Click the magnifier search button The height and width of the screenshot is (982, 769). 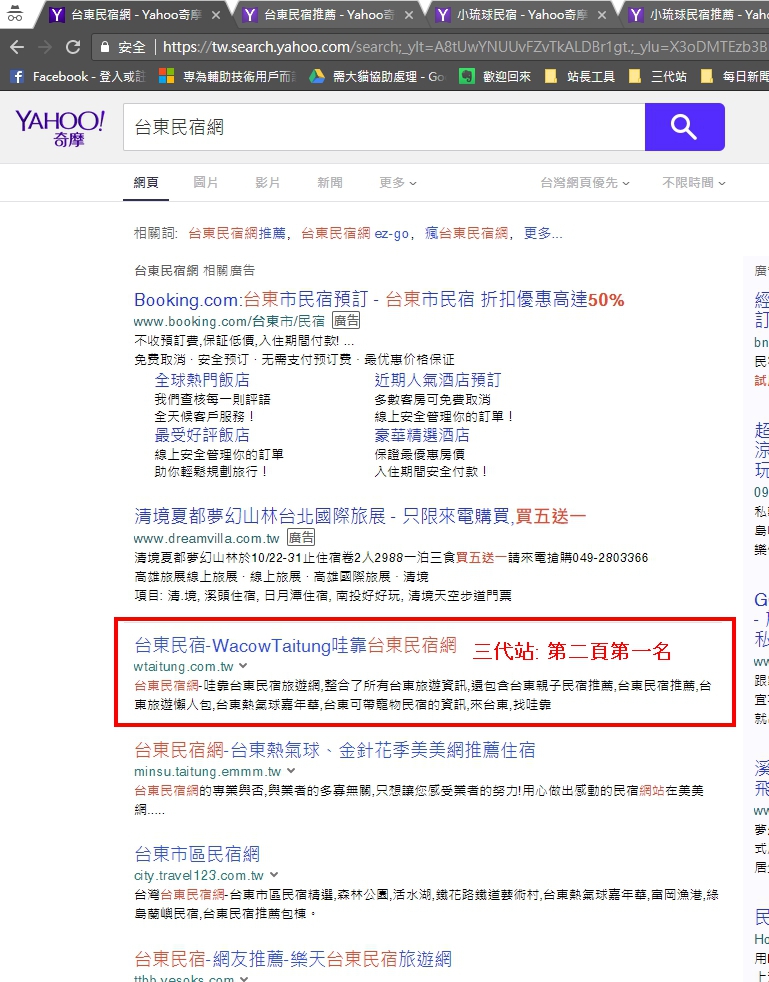tap(684, 127)
